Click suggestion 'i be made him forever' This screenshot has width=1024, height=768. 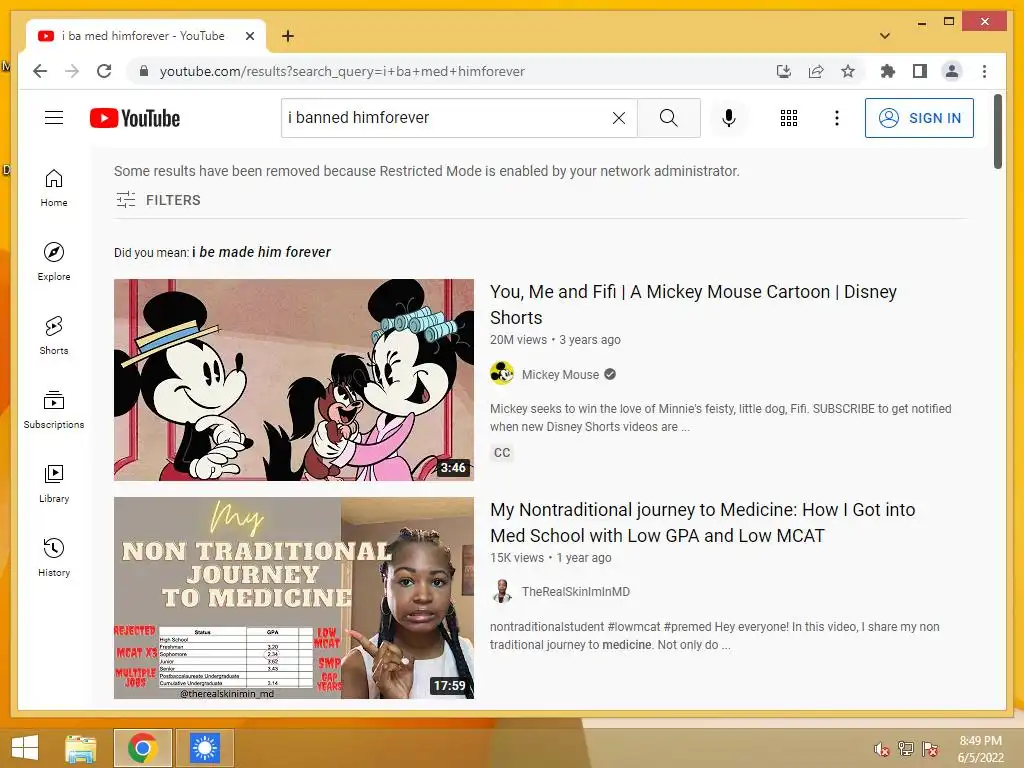click(261, 252)
